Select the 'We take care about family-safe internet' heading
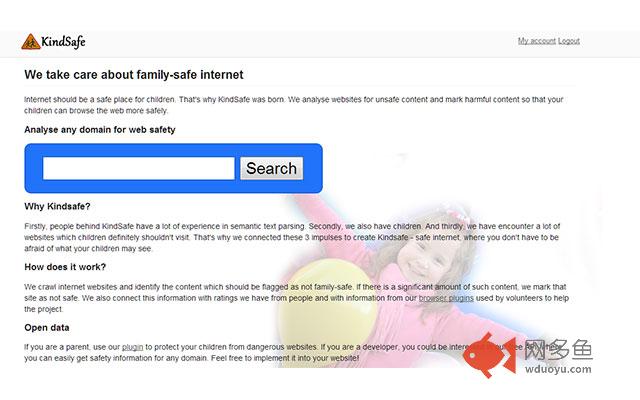 click(x=134, y=75)
